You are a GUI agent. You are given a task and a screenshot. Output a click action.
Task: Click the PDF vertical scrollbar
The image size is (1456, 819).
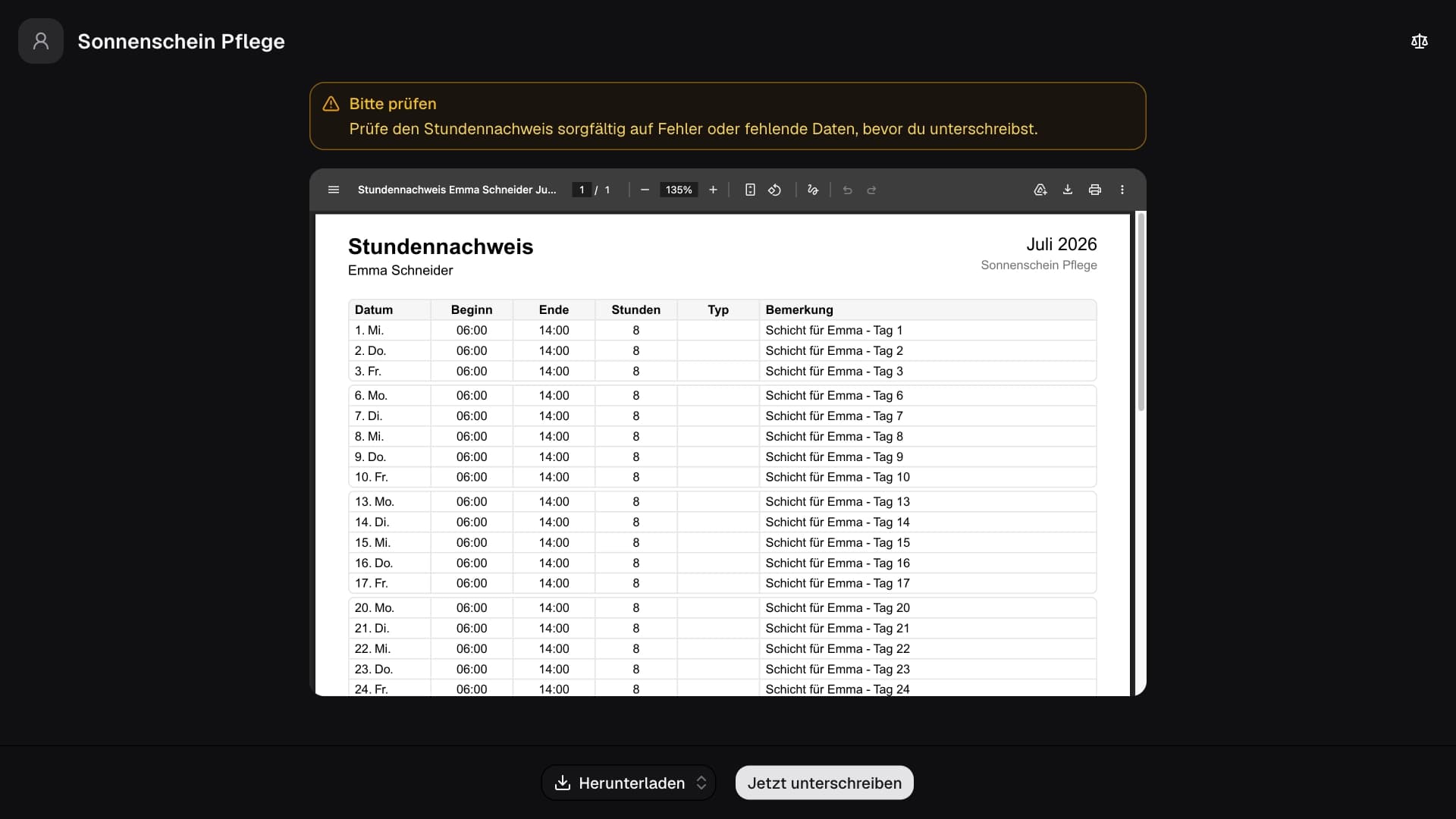[x=1141, y=312]
